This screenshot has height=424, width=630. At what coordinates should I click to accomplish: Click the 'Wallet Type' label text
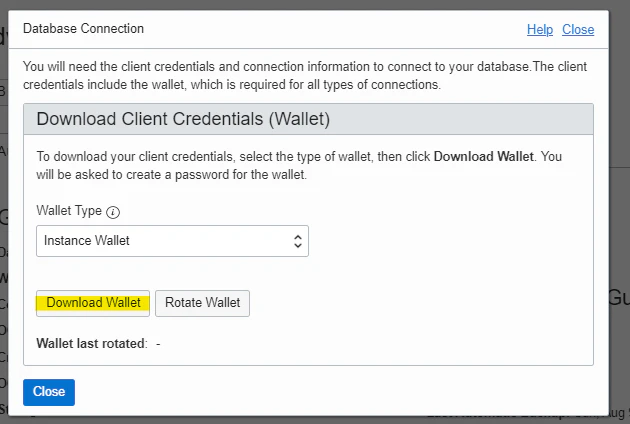[69, 211]
